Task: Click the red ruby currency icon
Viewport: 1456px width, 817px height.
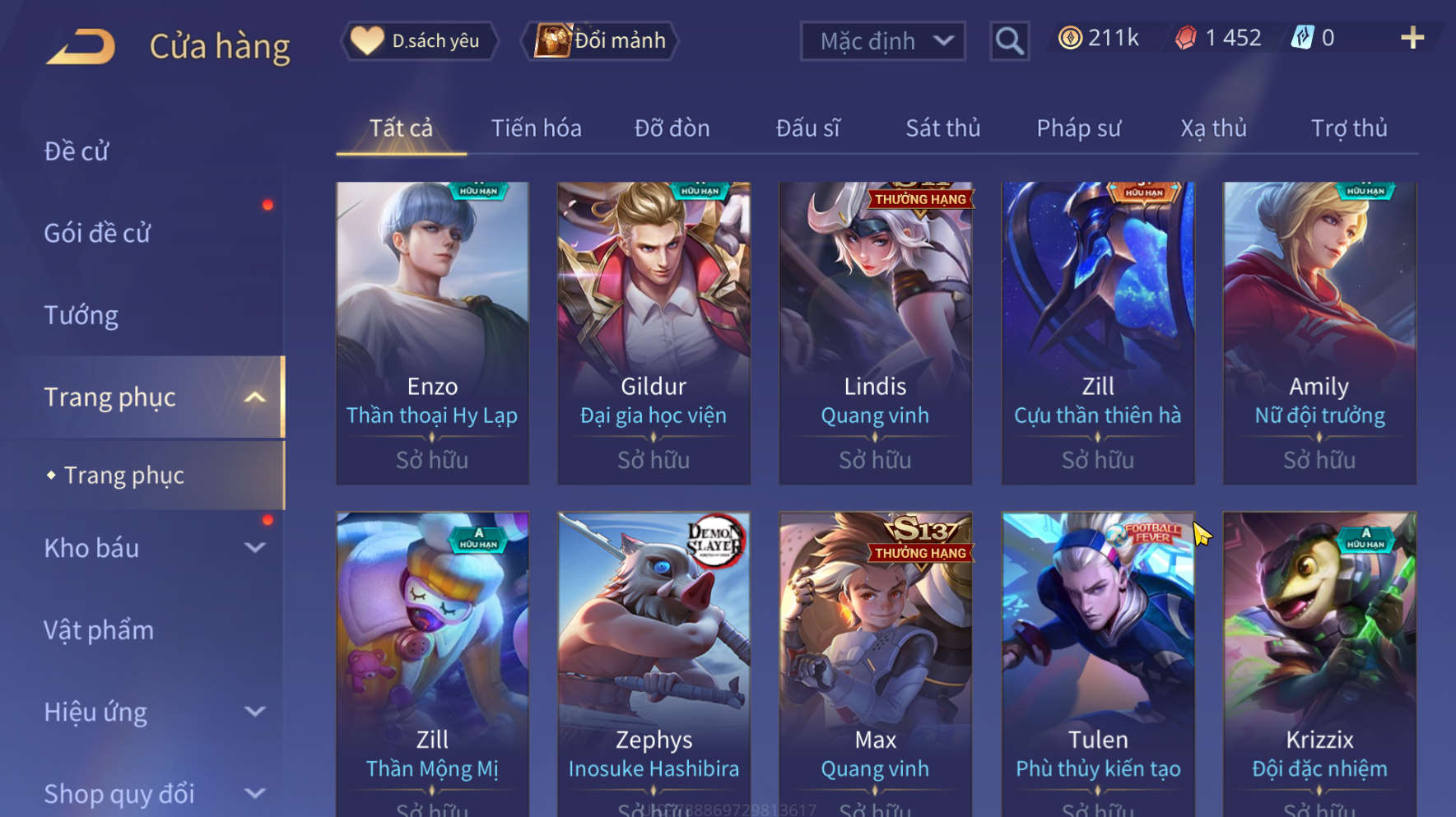Action: (x=1185, y=38)
